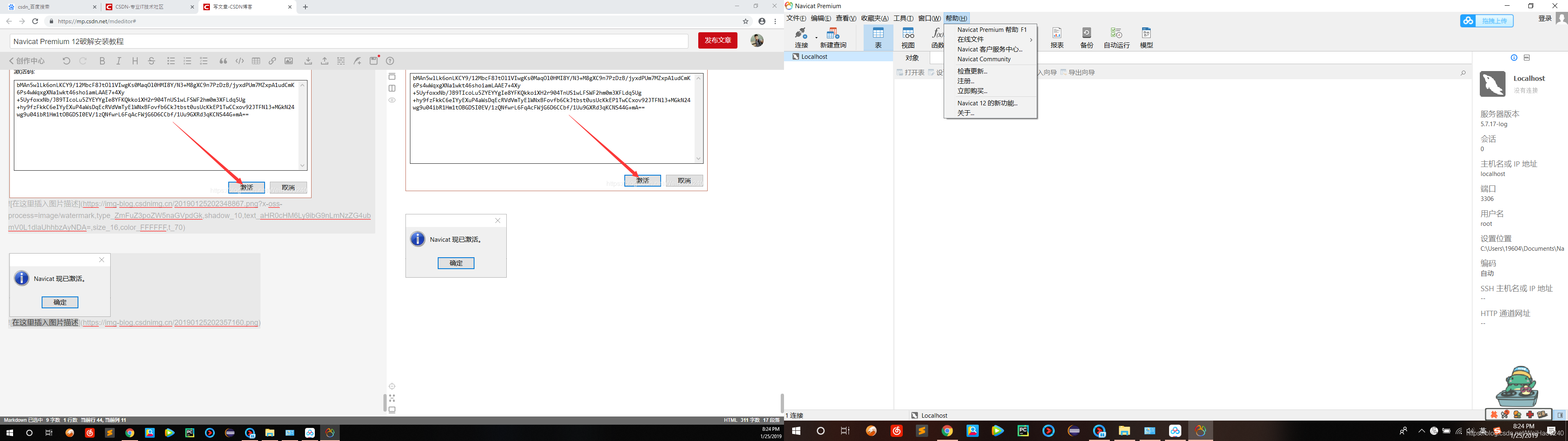Open the 备份 backup toolbar icon
Screen dimensions: 1568x441
pyautogui.click(x=1087, y=37)
